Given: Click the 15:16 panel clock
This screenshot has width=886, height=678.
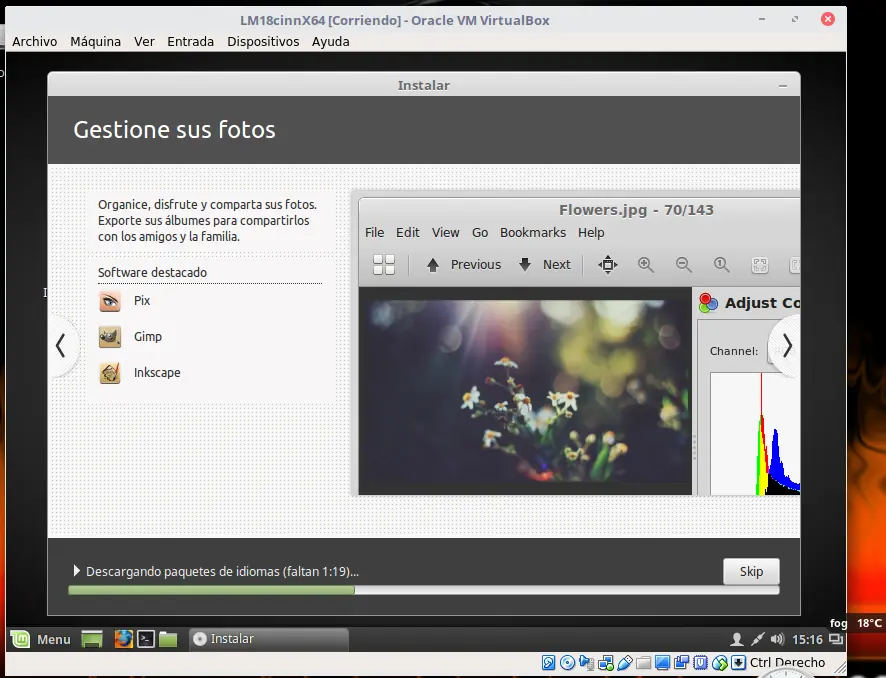Looking at the screenshot, I should 807,640.
